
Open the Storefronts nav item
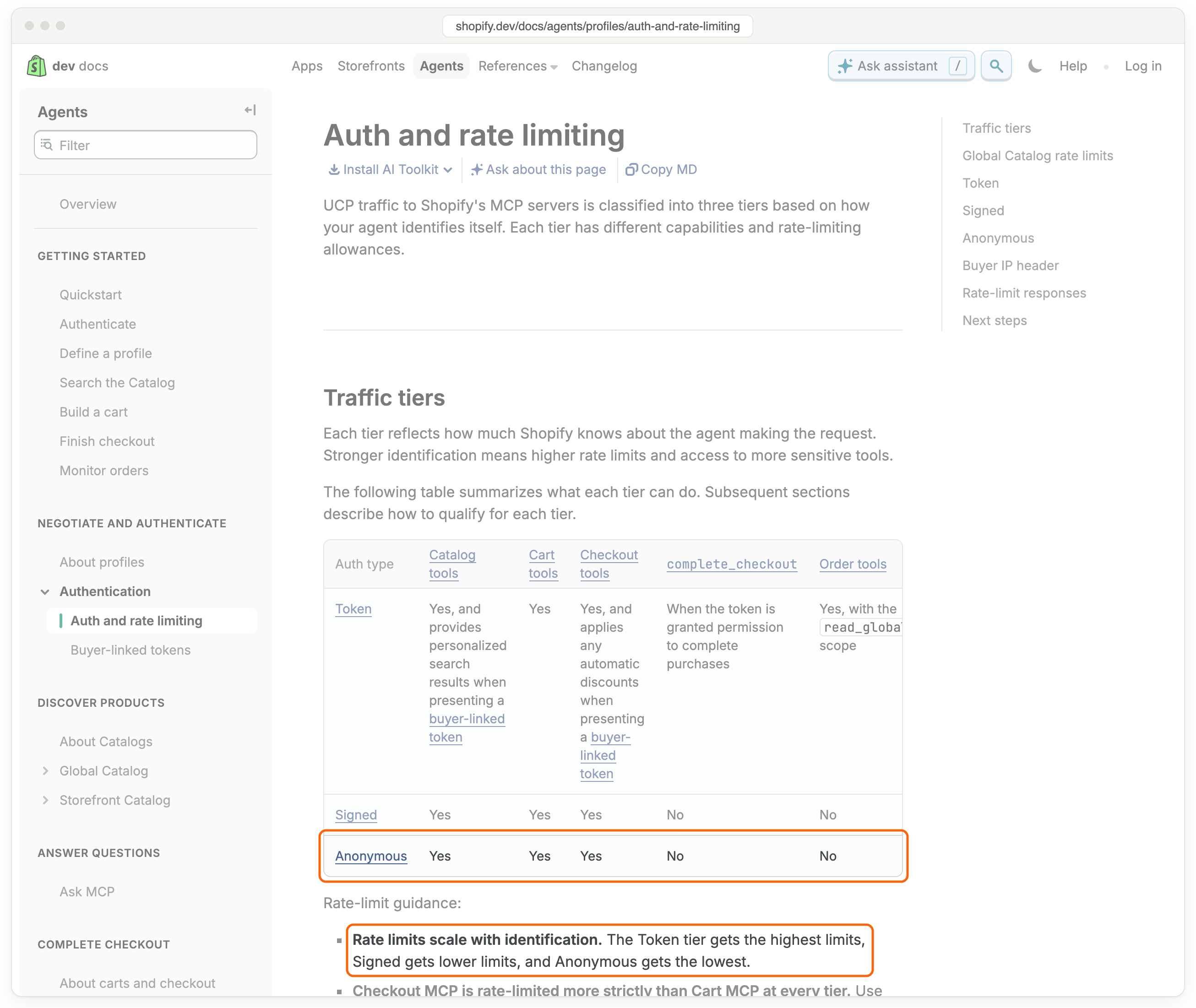pos(371,66)
